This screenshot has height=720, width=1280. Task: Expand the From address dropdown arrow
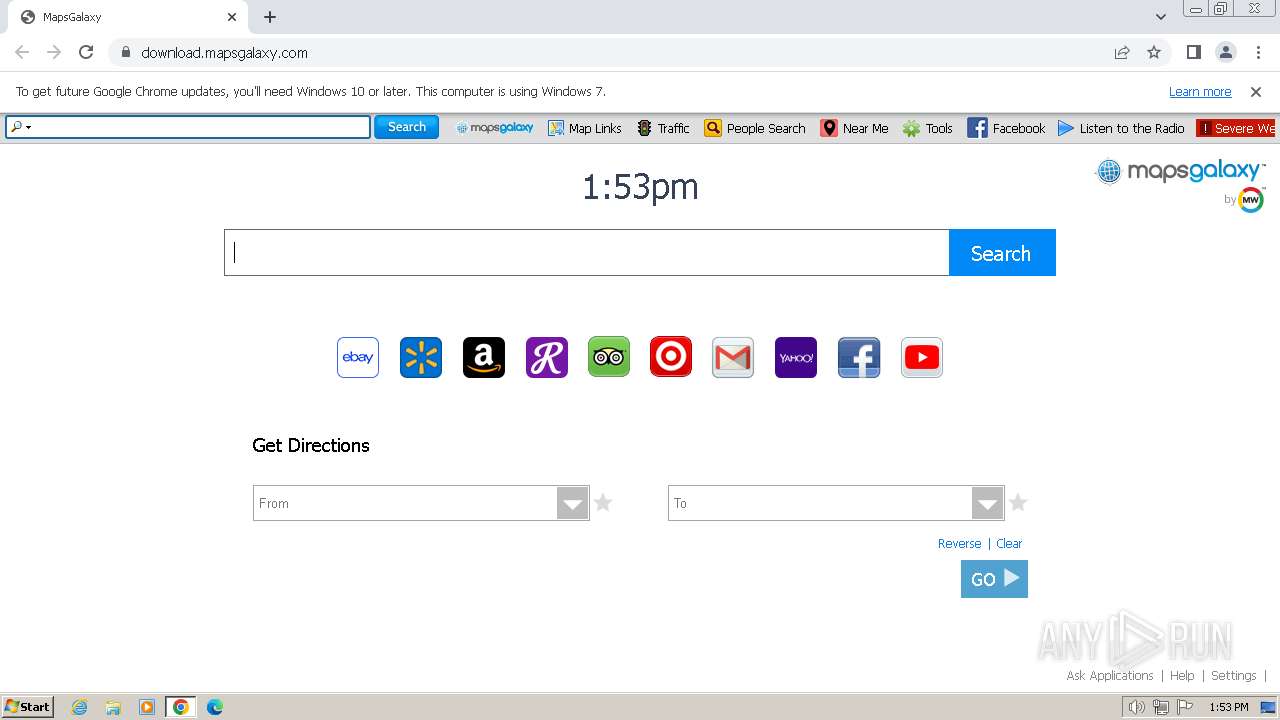point(573,503)
